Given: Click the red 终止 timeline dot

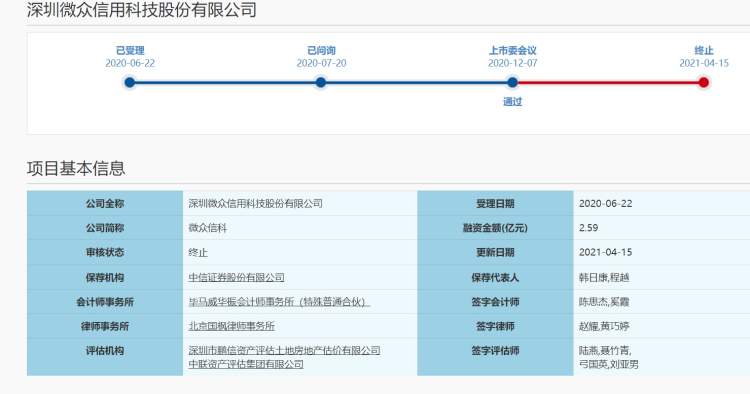Looking at the screenshot, I should [x=704, y=83].
